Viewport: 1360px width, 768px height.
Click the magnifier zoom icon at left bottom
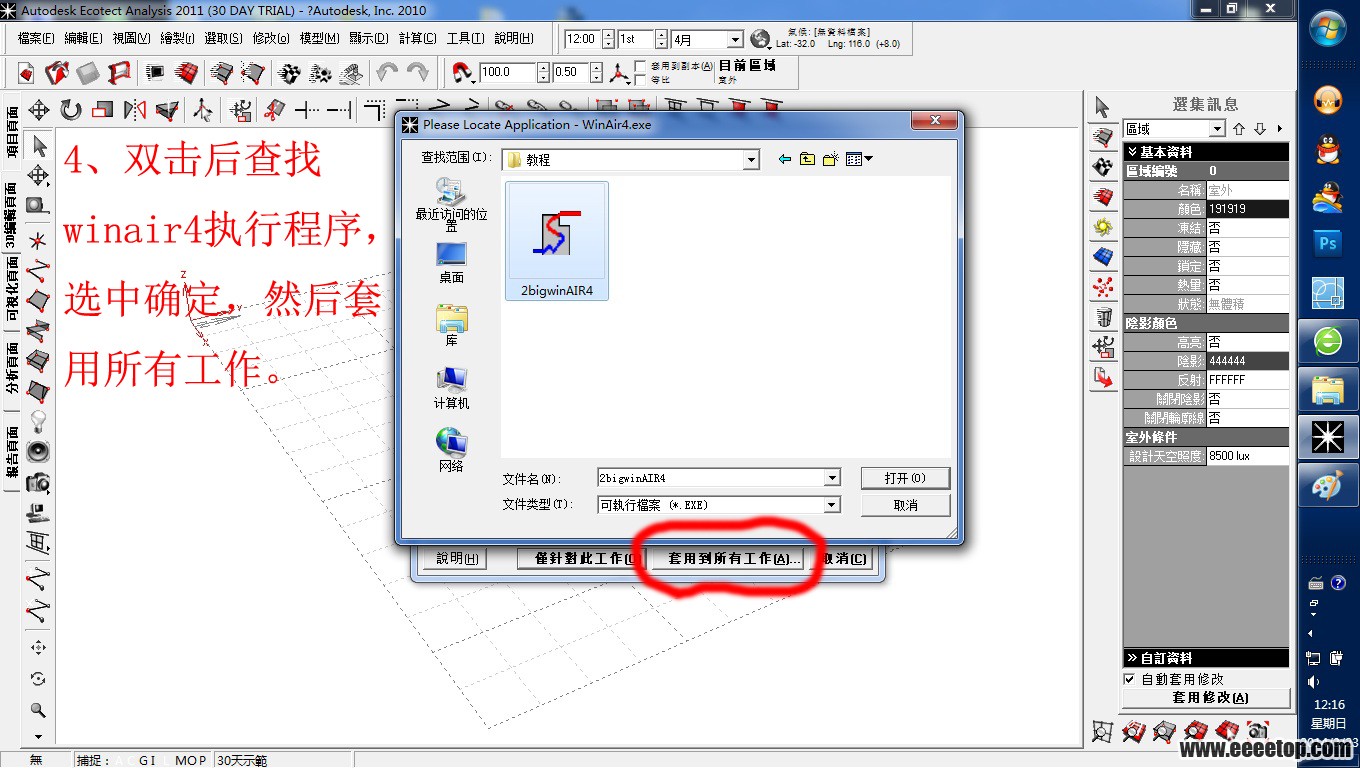38,710
